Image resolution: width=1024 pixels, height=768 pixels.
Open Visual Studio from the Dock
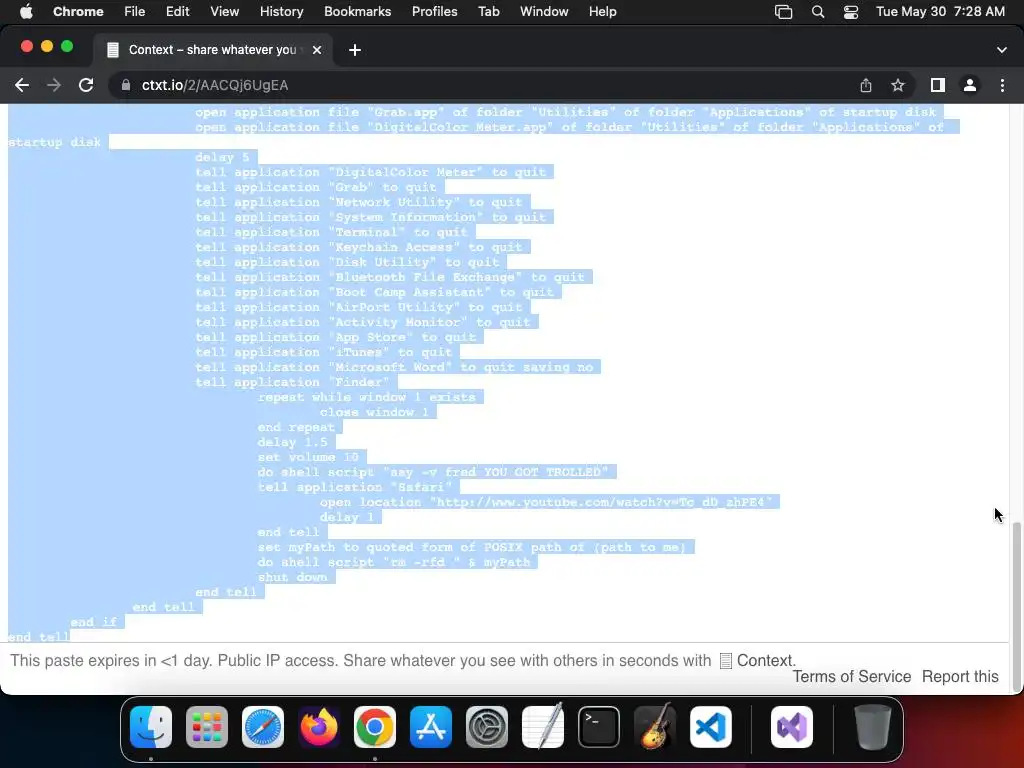click(x=792, y=727)
